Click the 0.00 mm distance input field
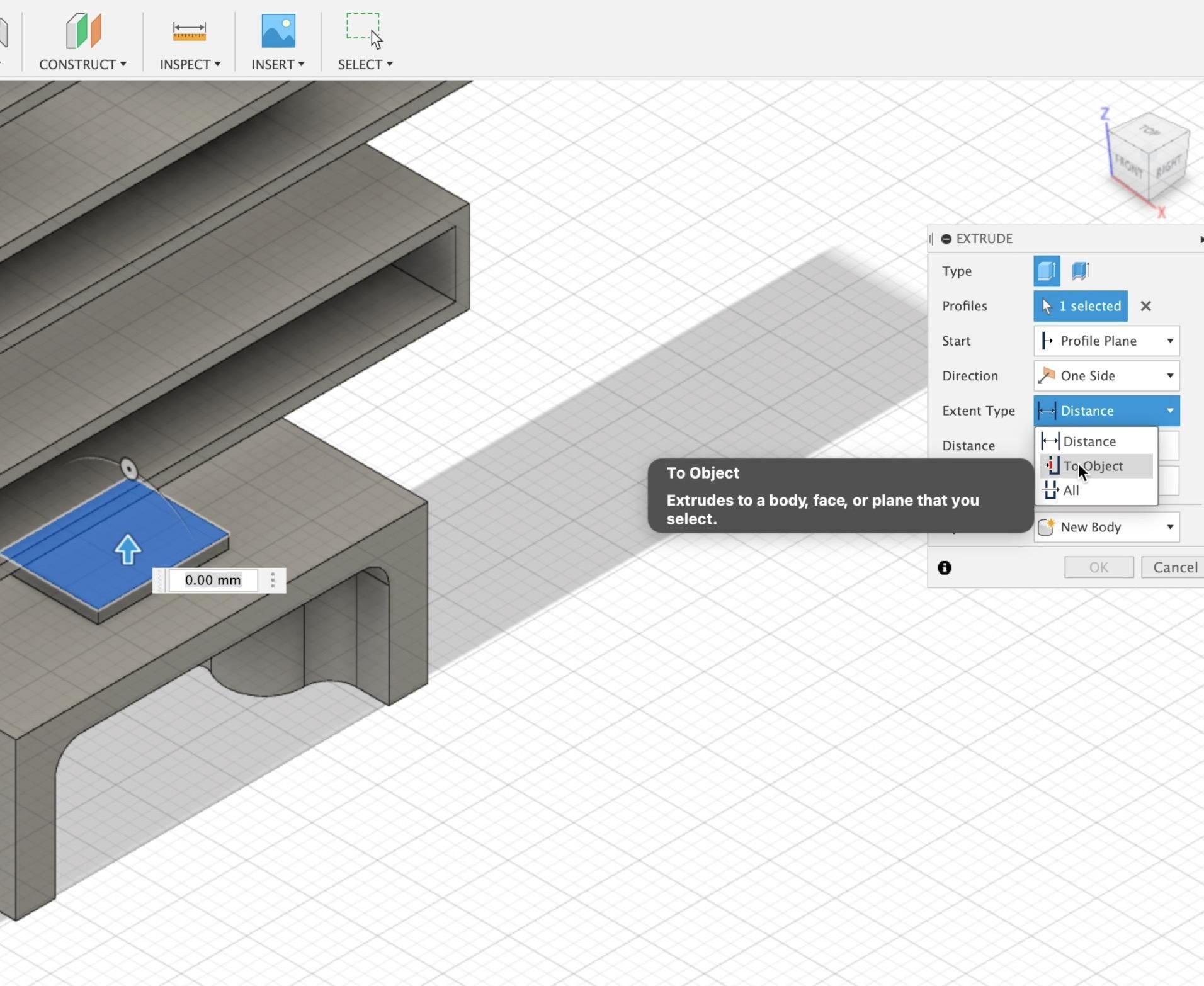Viewport: 1204px width, 986px height. coord(213,580)
